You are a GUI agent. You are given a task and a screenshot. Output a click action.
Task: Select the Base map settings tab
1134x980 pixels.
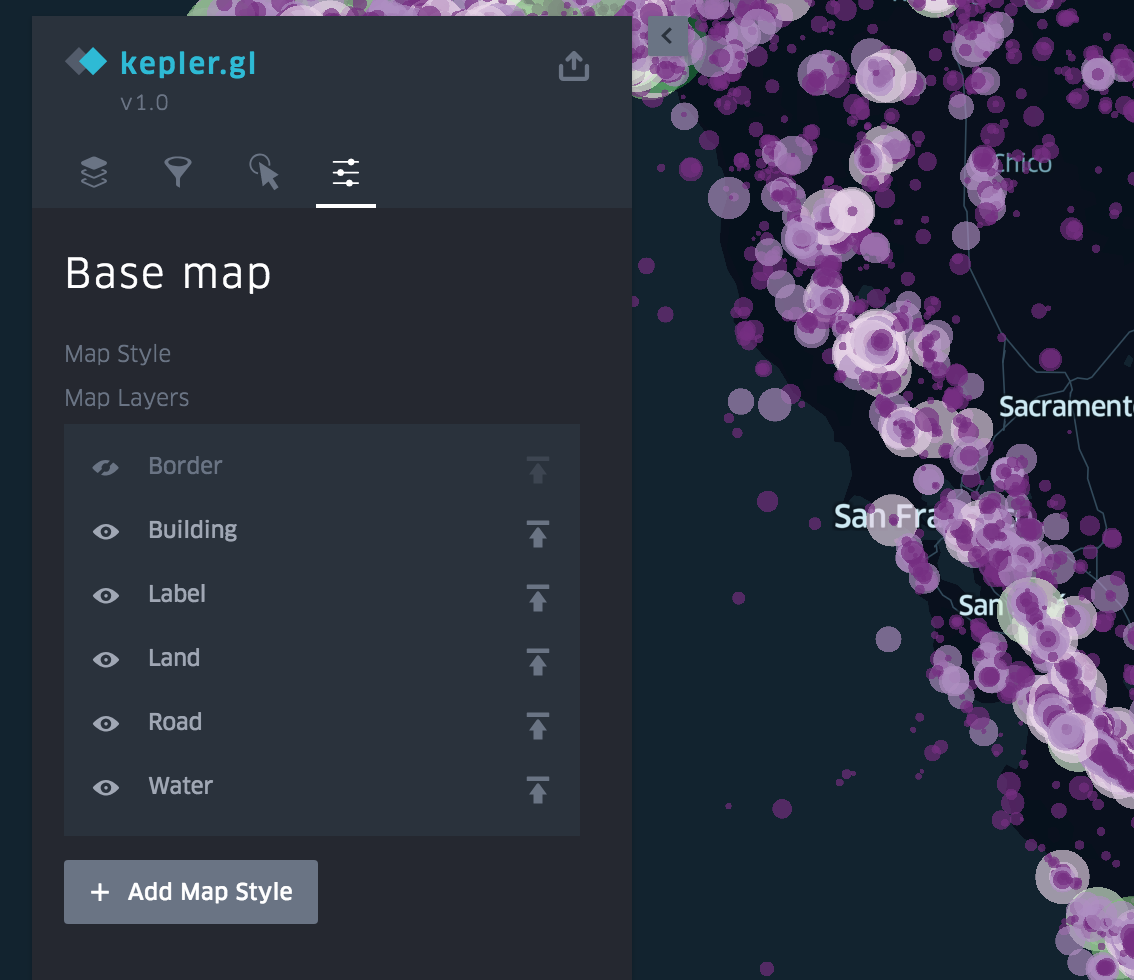click(x=345, y=172)
